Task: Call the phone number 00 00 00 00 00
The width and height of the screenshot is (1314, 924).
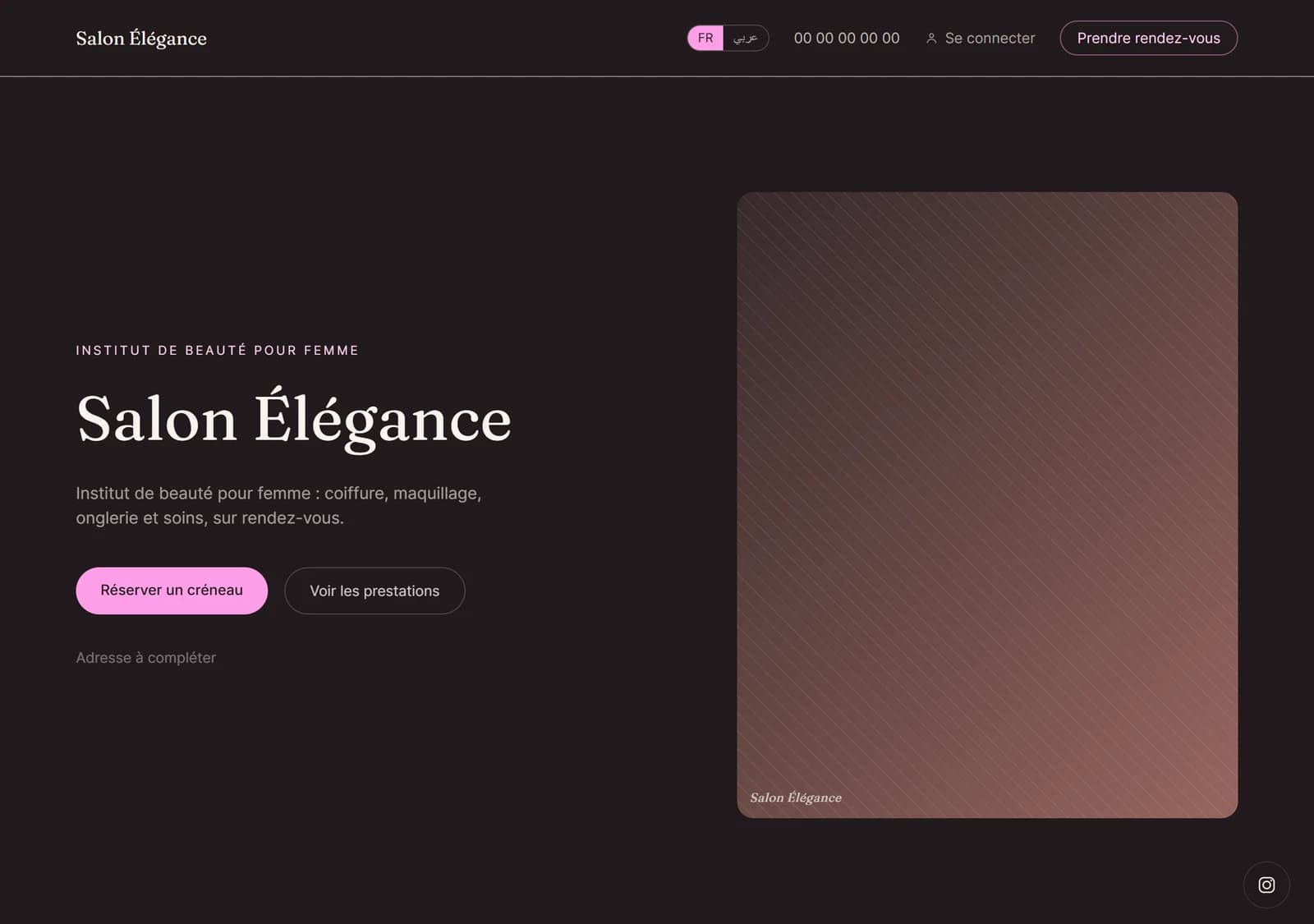Action: point(847,39)
